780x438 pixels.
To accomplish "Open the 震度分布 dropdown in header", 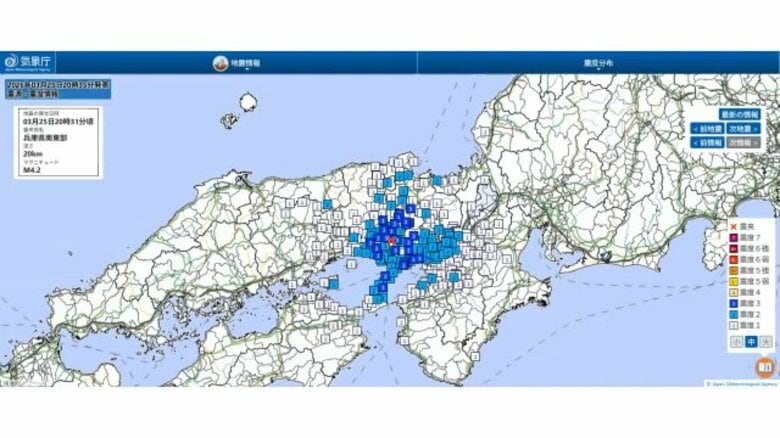I will click(598, 64).
